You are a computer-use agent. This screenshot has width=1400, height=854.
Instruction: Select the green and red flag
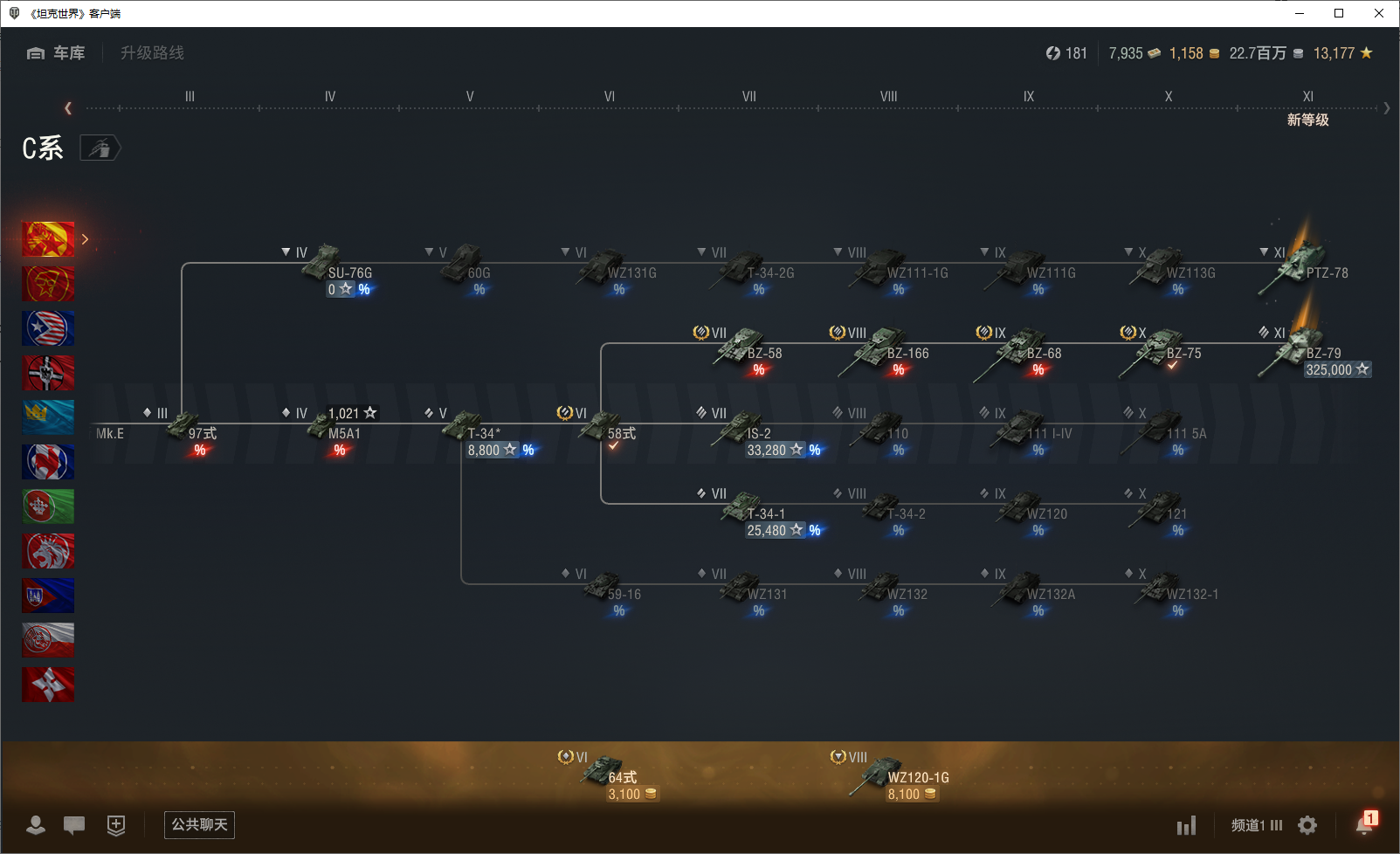click(48, 506)
